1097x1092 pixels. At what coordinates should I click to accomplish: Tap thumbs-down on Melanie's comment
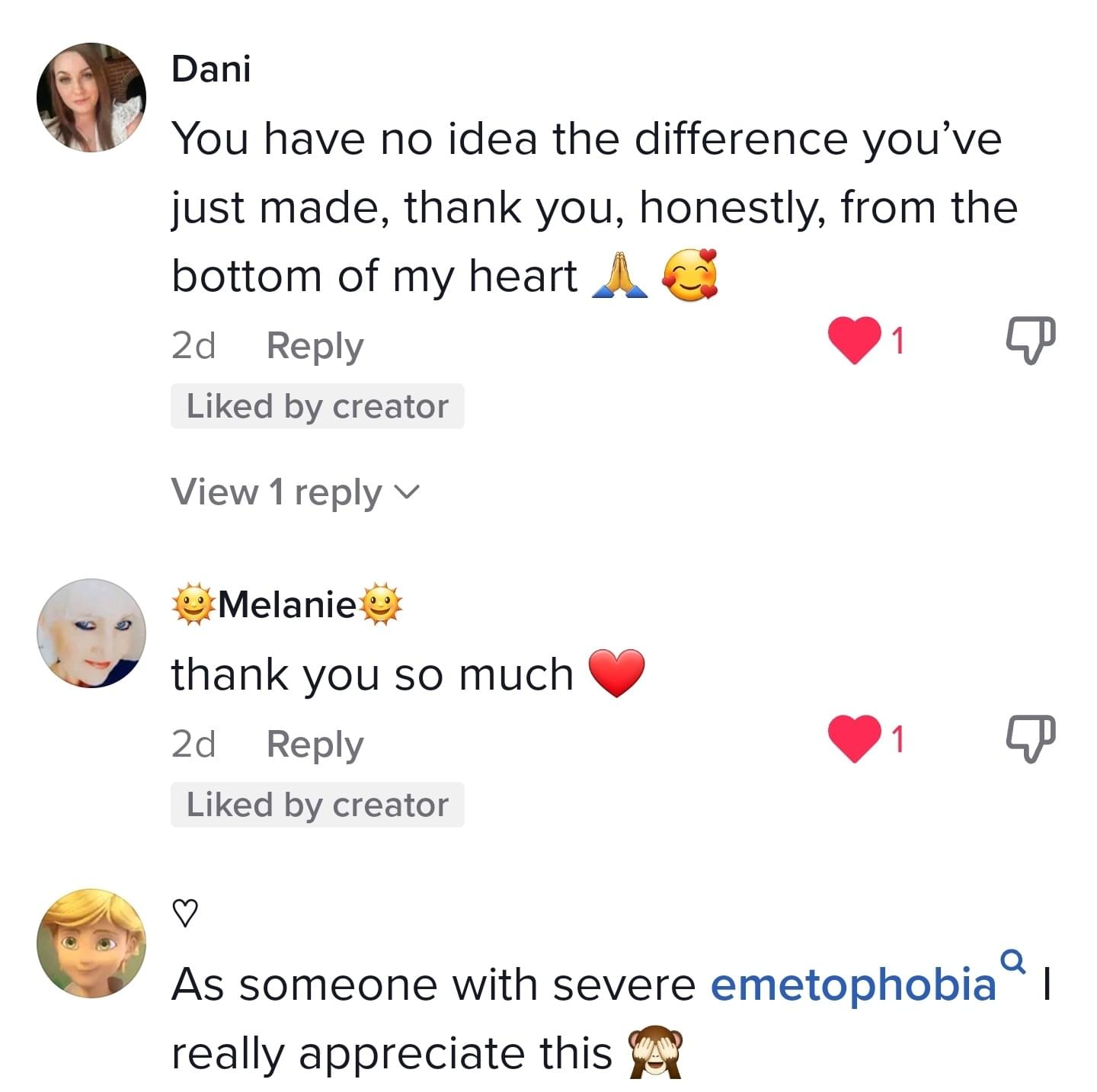tap(1031, 738)
